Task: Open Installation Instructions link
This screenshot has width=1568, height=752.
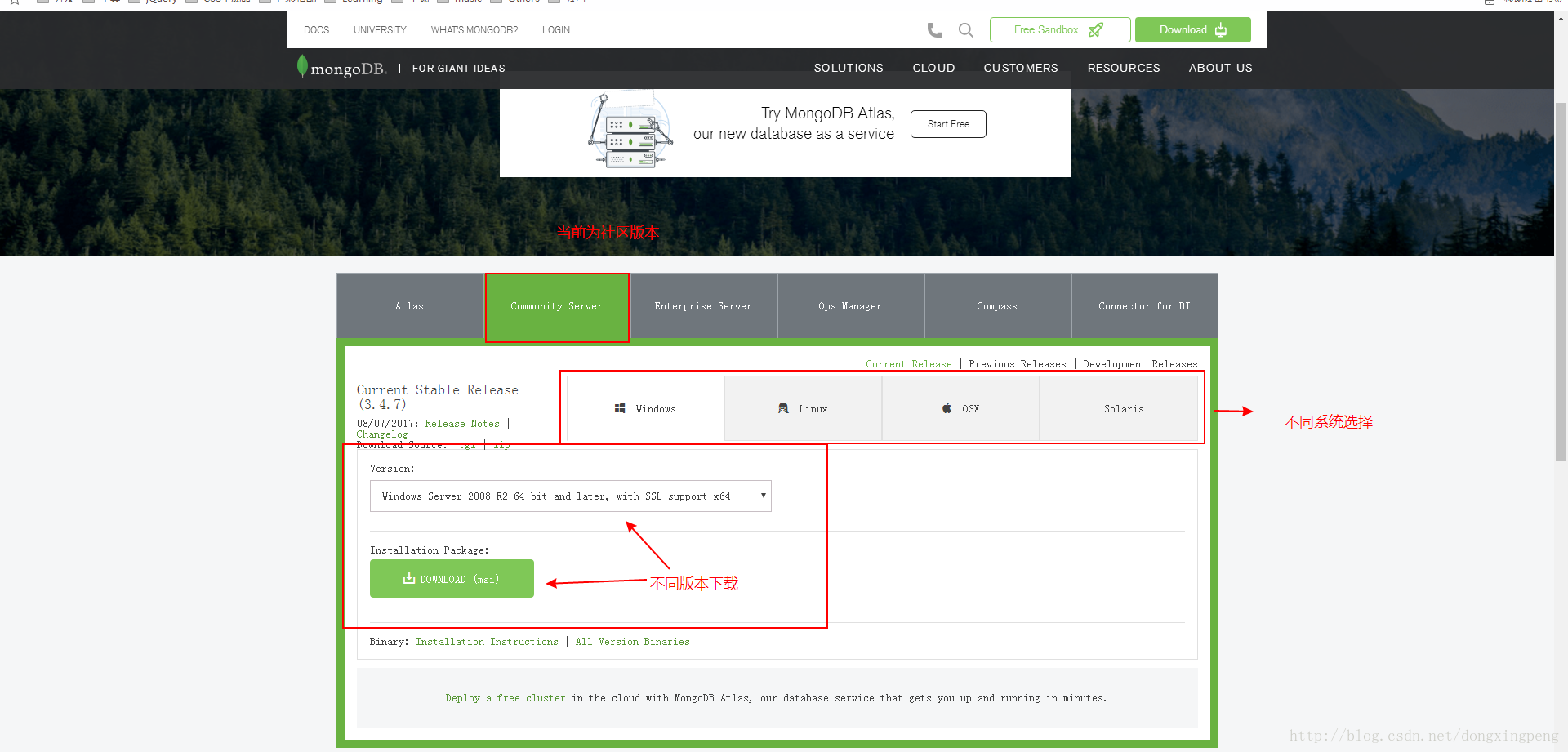Action: 487,642
